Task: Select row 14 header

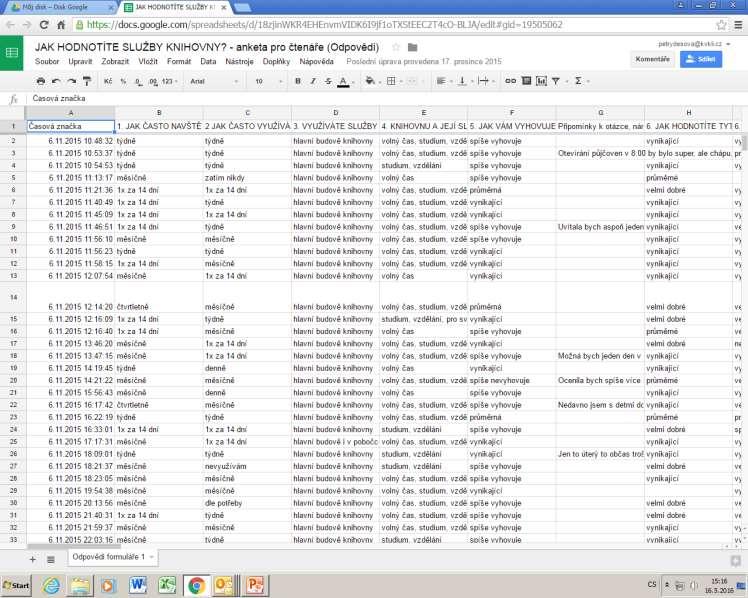Action: pos(13,297)
